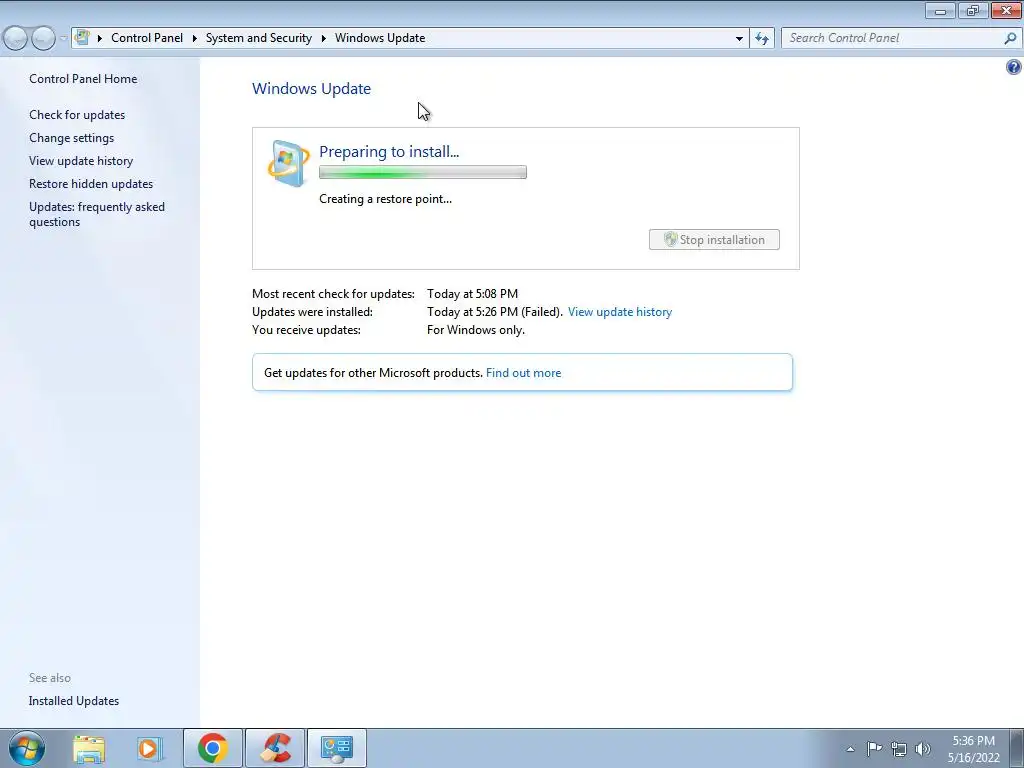Open Restore hidden updates link
This screenshot has height=768, width=1024.
91,184
